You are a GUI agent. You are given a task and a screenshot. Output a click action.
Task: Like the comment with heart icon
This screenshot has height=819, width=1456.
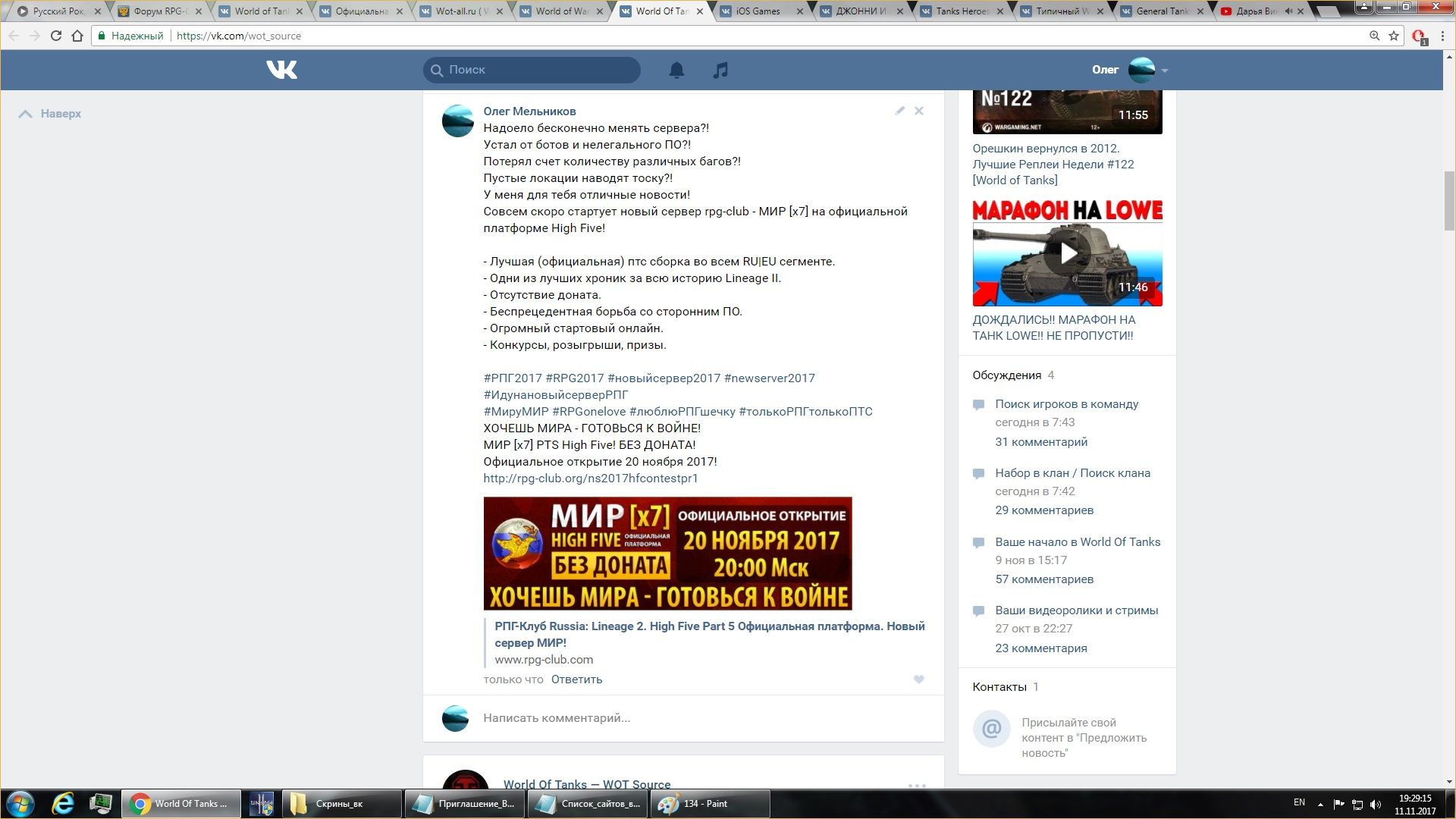point(919,679)
